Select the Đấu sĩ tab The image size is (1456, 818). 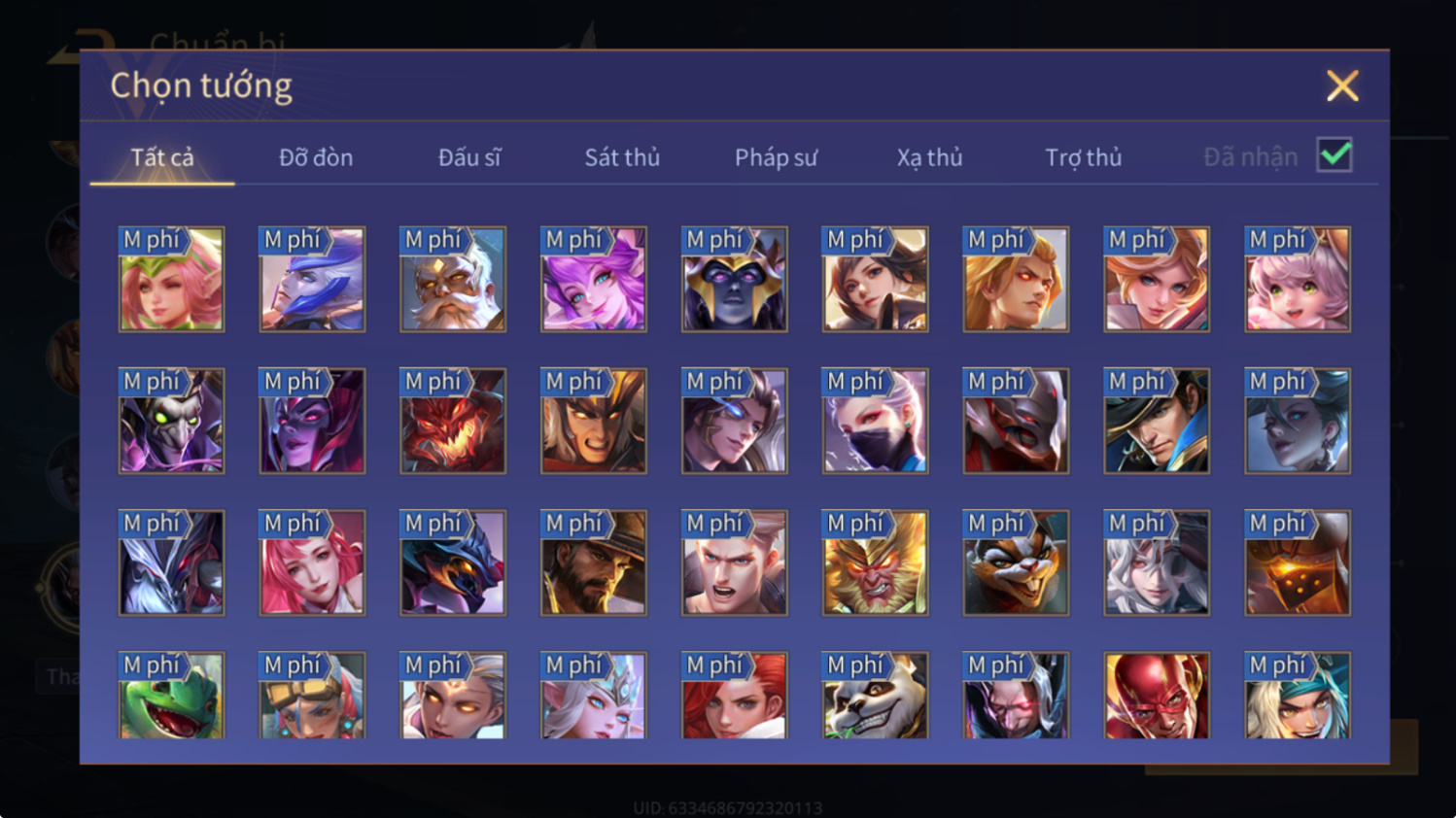[469, 157]
